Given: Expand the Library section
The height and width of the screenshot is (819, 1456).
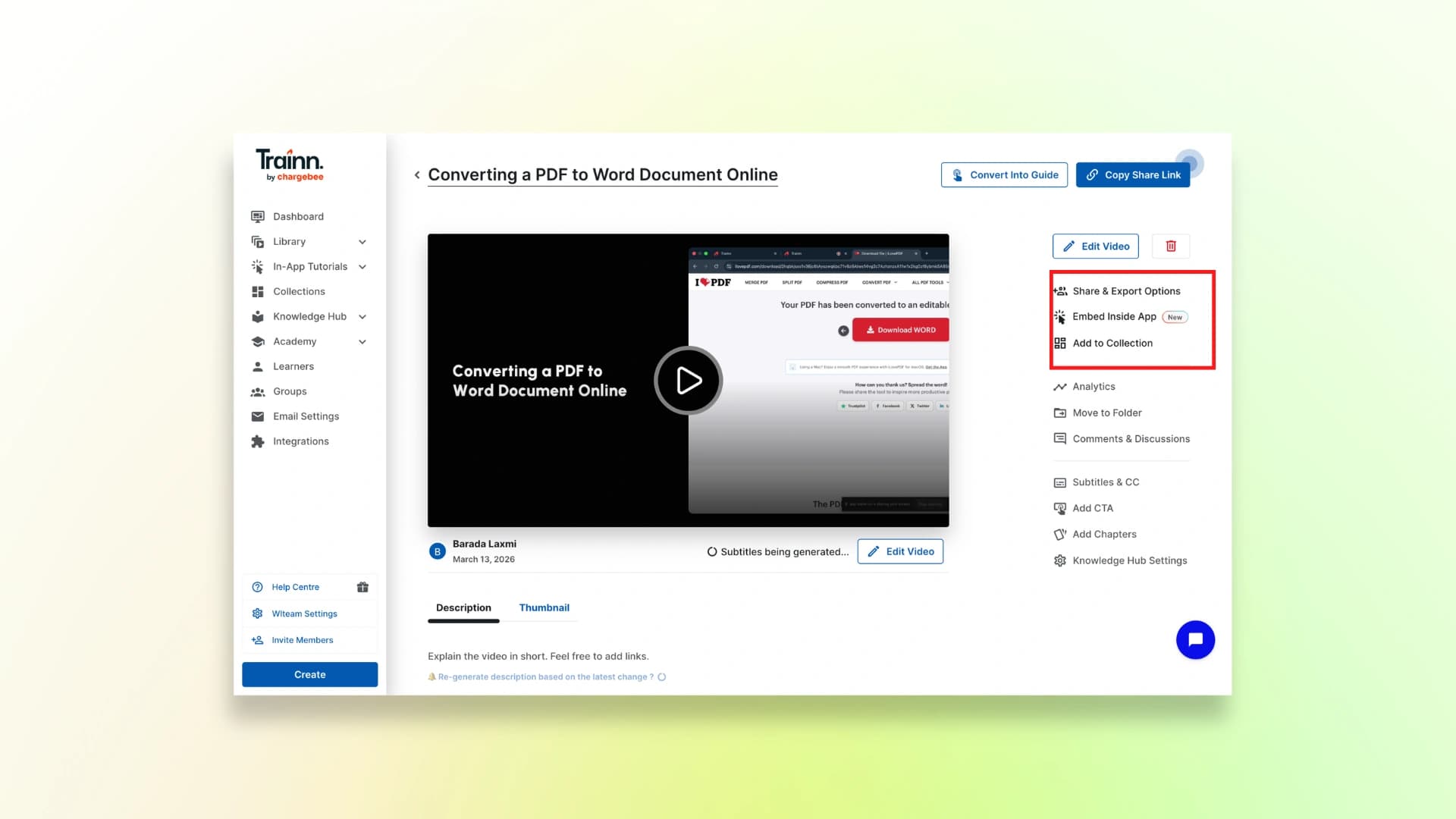Looking at the screenshot, I should click(x=363, y=241).
